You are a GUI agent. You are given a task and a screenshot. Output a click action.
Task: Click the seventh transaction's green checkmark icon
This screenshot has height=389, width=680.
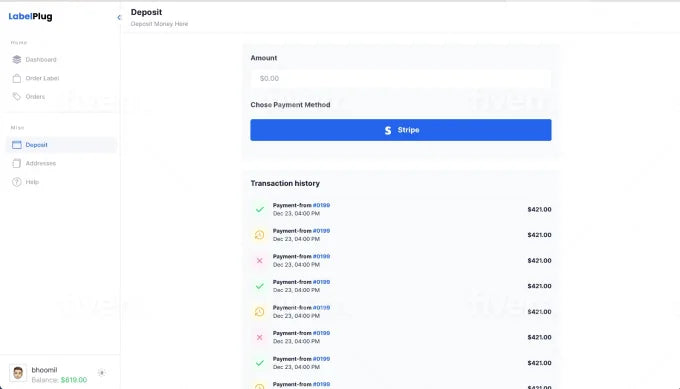point(259,363)
